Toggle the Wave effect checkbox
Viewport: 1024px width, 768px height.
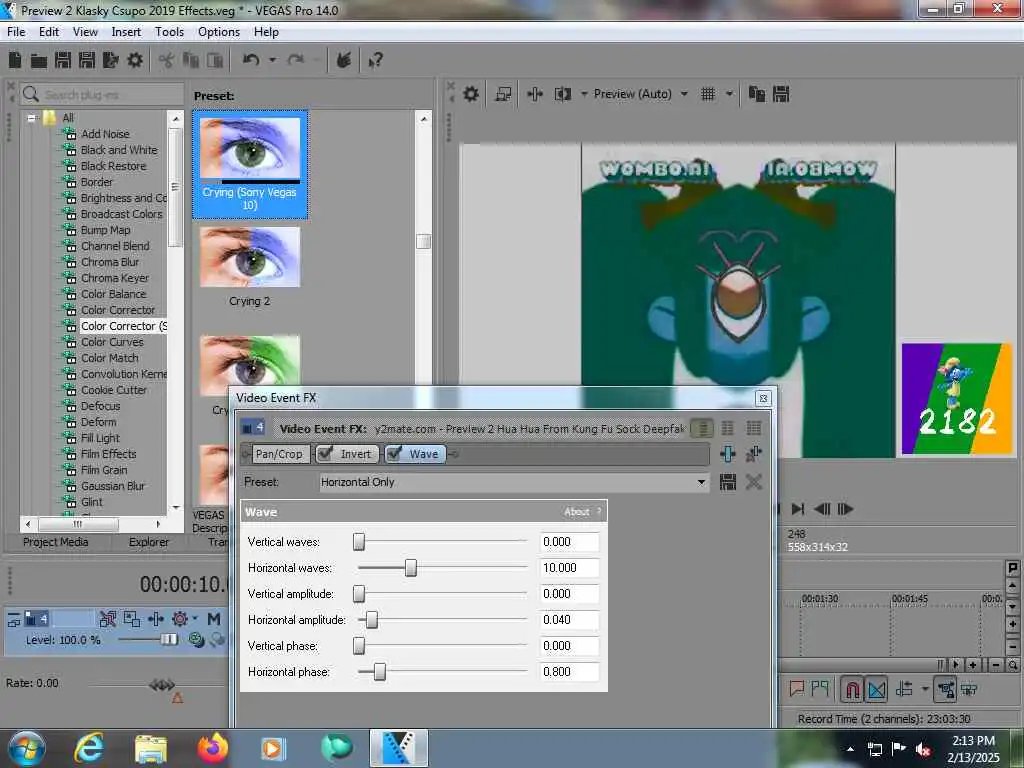click(394, 453)
